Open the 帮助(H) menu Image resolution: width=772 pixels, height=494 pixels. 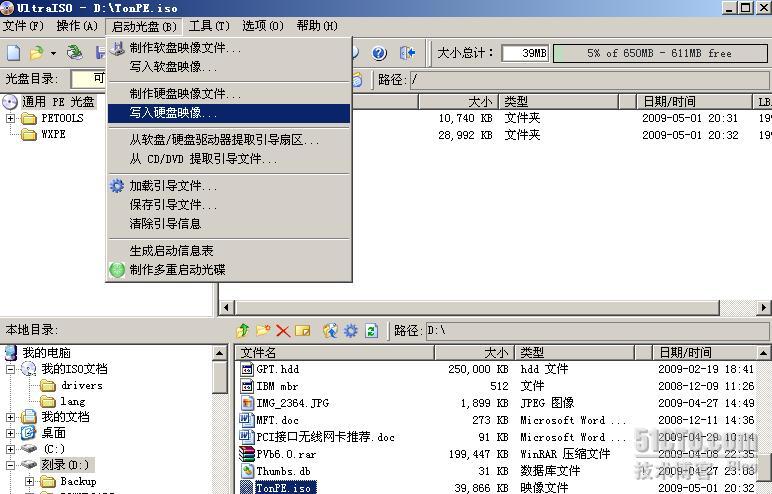click(317, 26)
